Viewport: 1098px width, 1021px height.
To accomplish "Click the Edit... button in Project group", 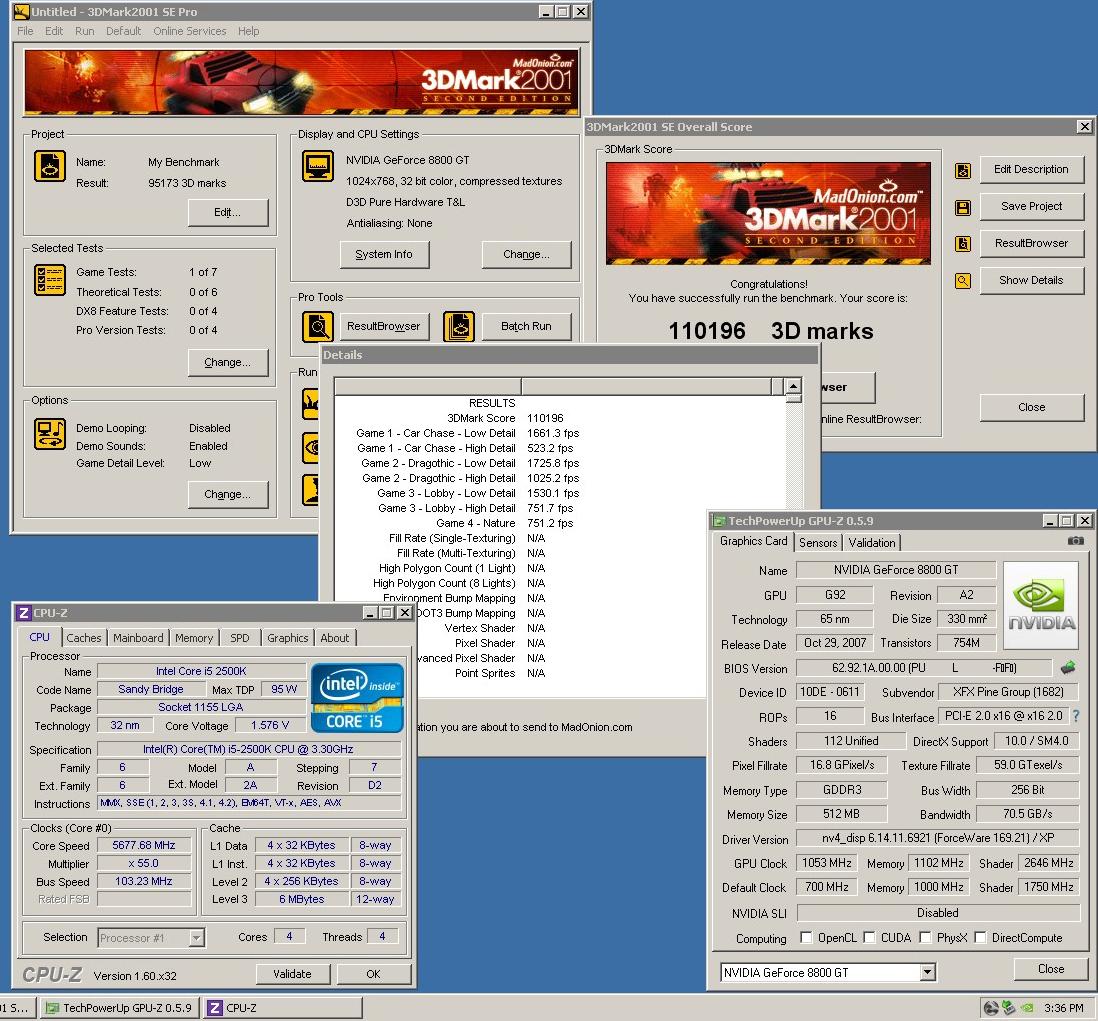I will pos(228,213).
